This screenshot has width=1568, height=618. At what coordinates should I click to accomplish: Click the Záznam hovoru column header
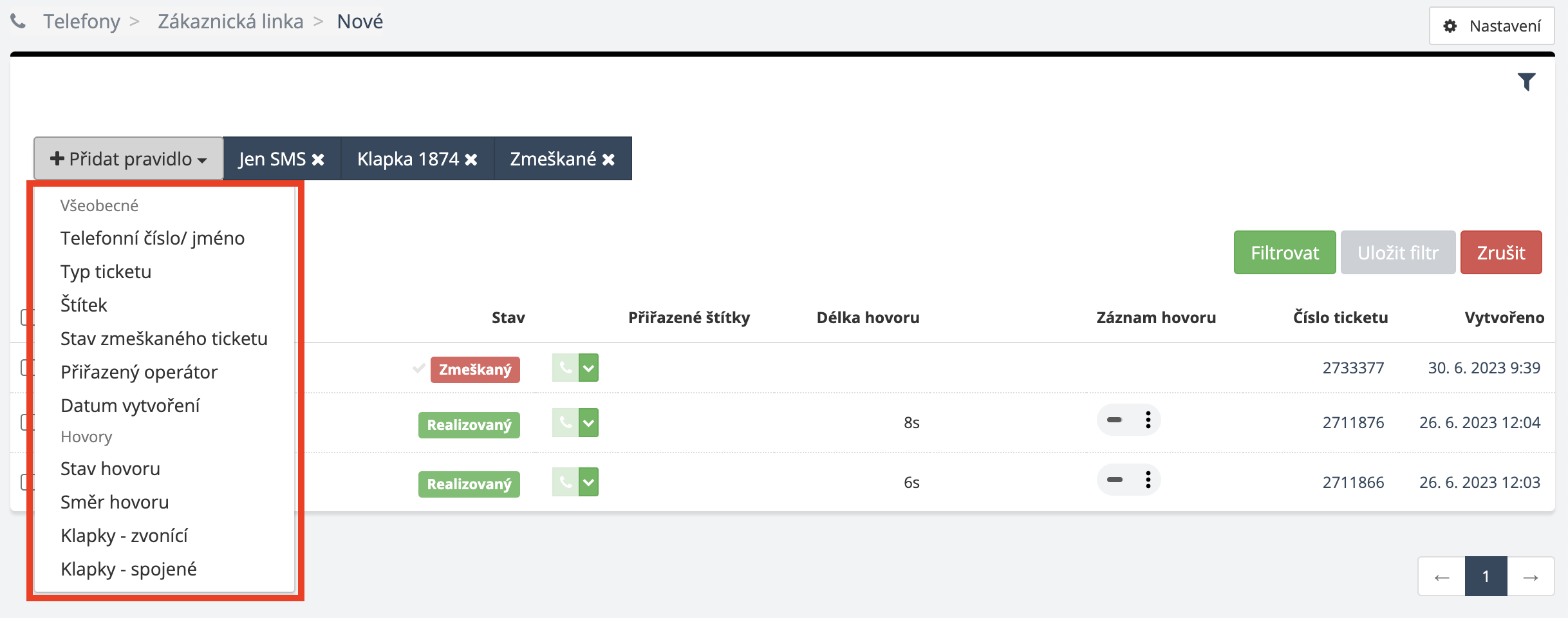1157,317
